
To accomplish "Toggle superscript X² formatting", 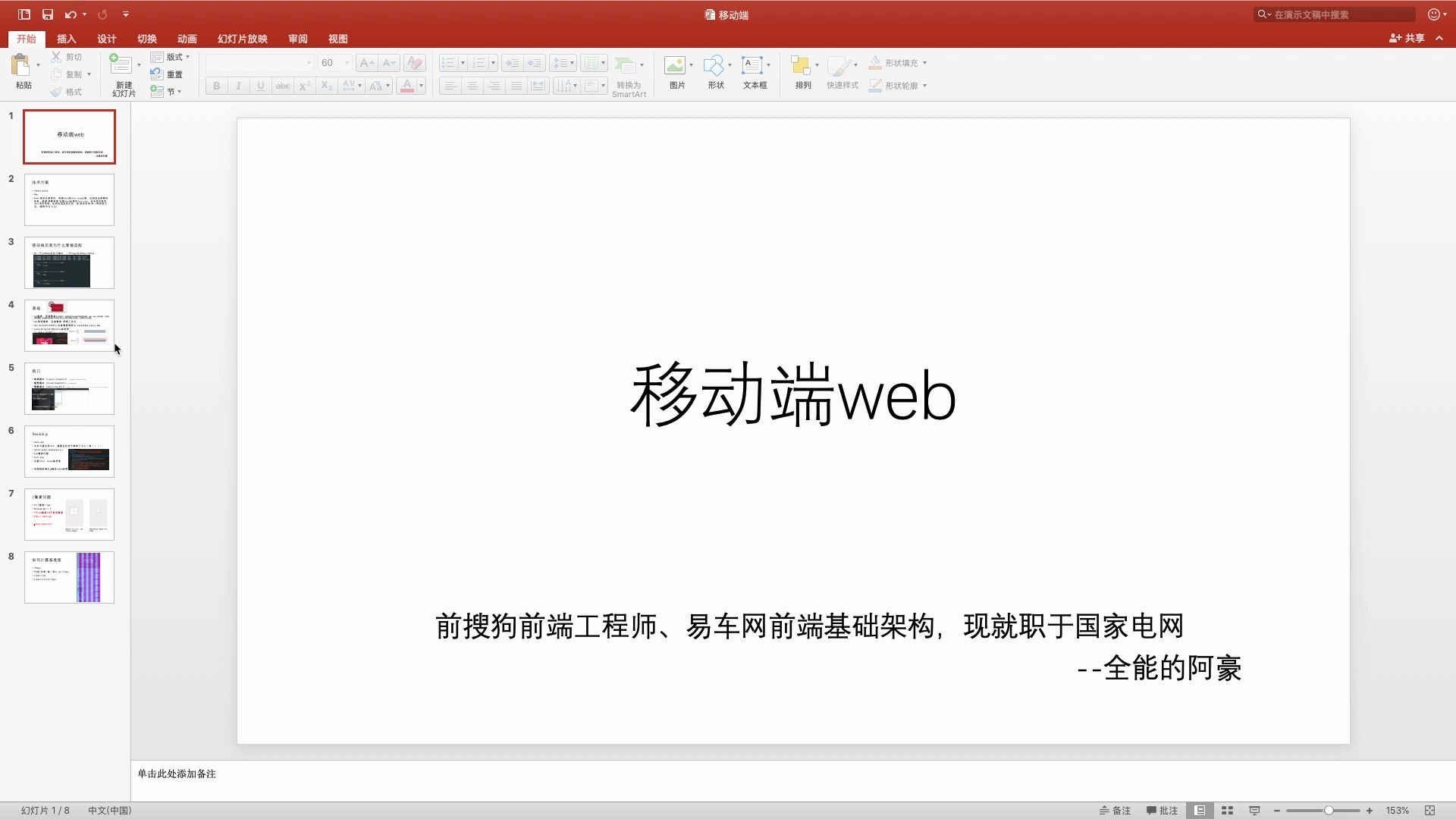I will pos(305,86).
